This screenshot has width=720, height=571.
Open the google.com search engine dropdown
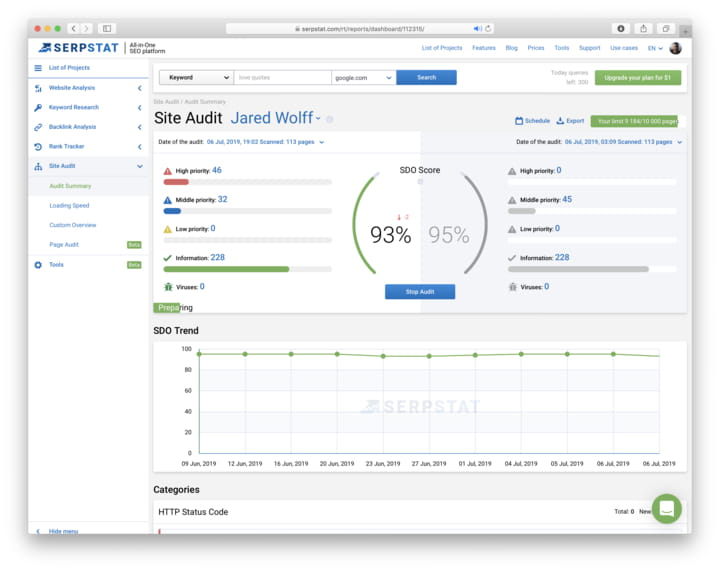tap(363, 77)
